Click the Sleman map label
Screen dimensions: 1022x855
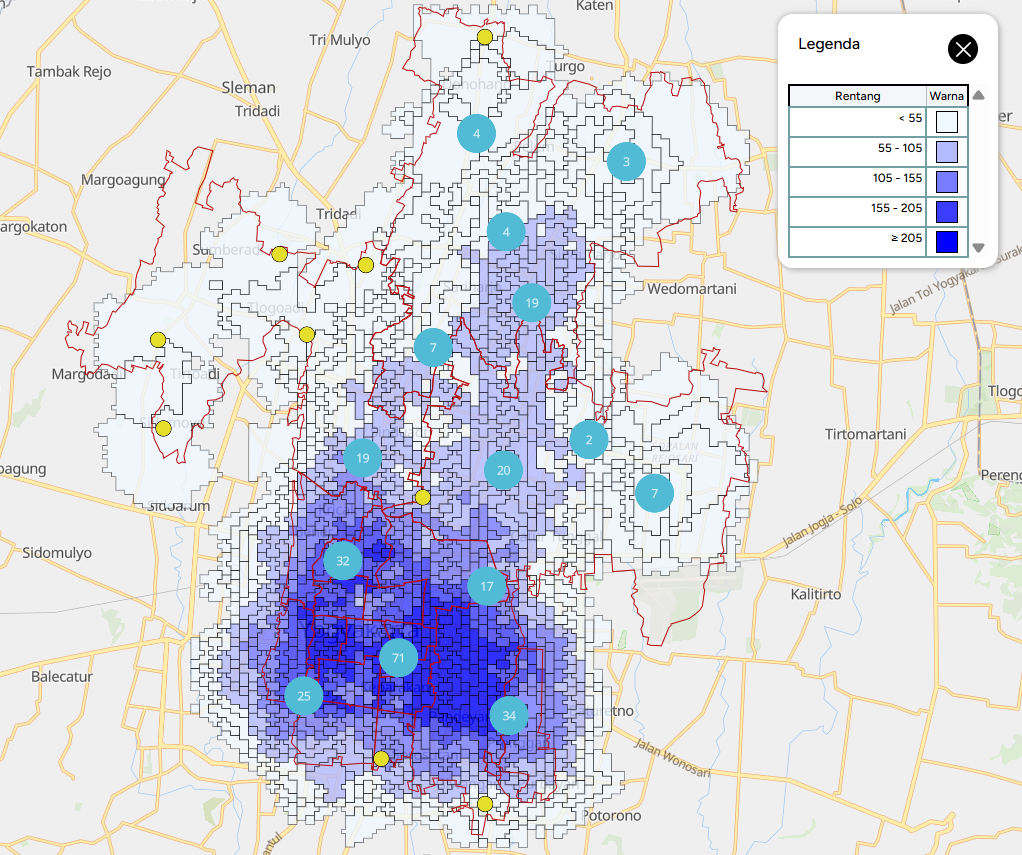coord(248,87)
